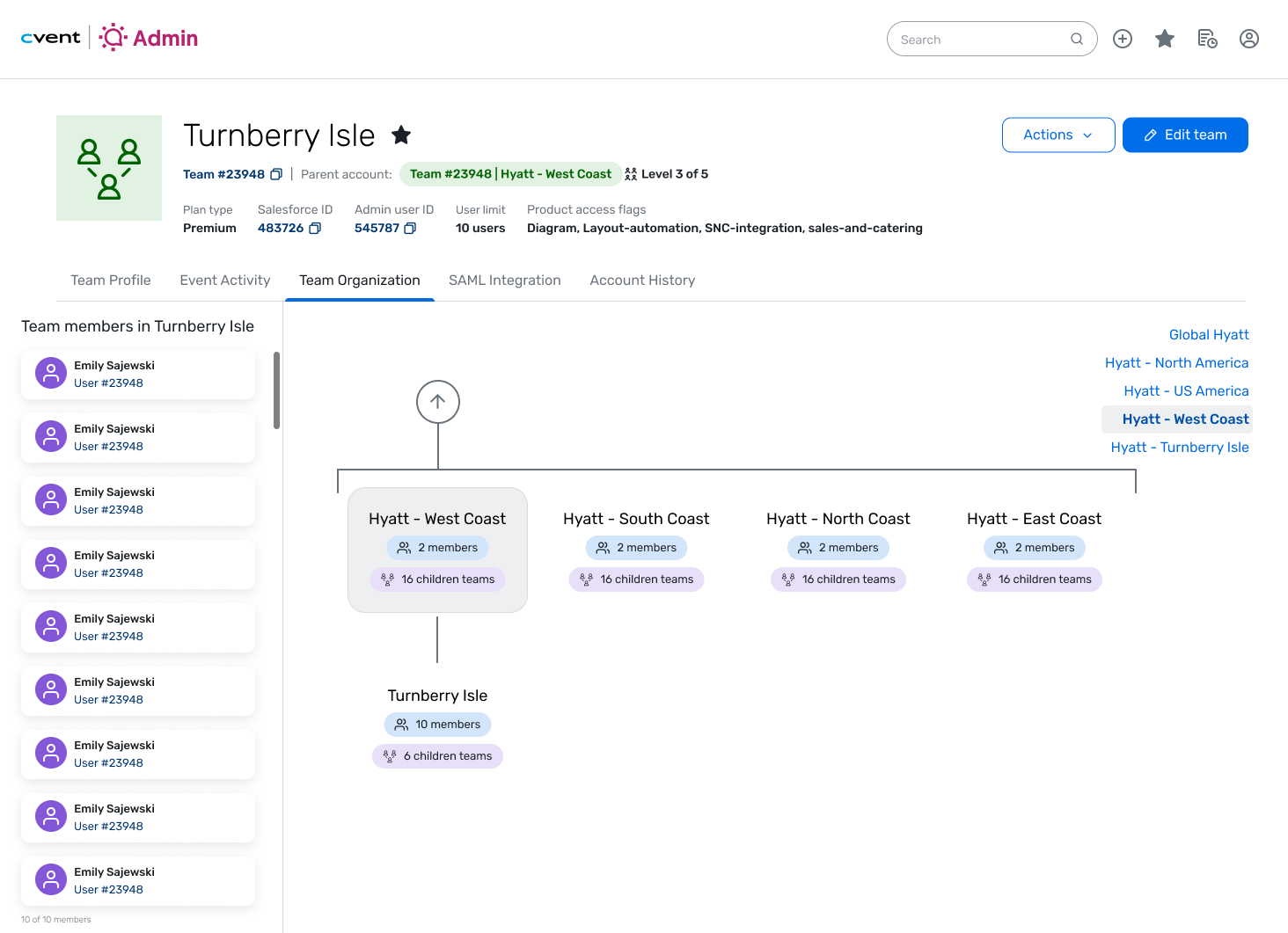Click the add (plus circle) icon
Screen dimensions: 1288x933
click(1123, 39)
